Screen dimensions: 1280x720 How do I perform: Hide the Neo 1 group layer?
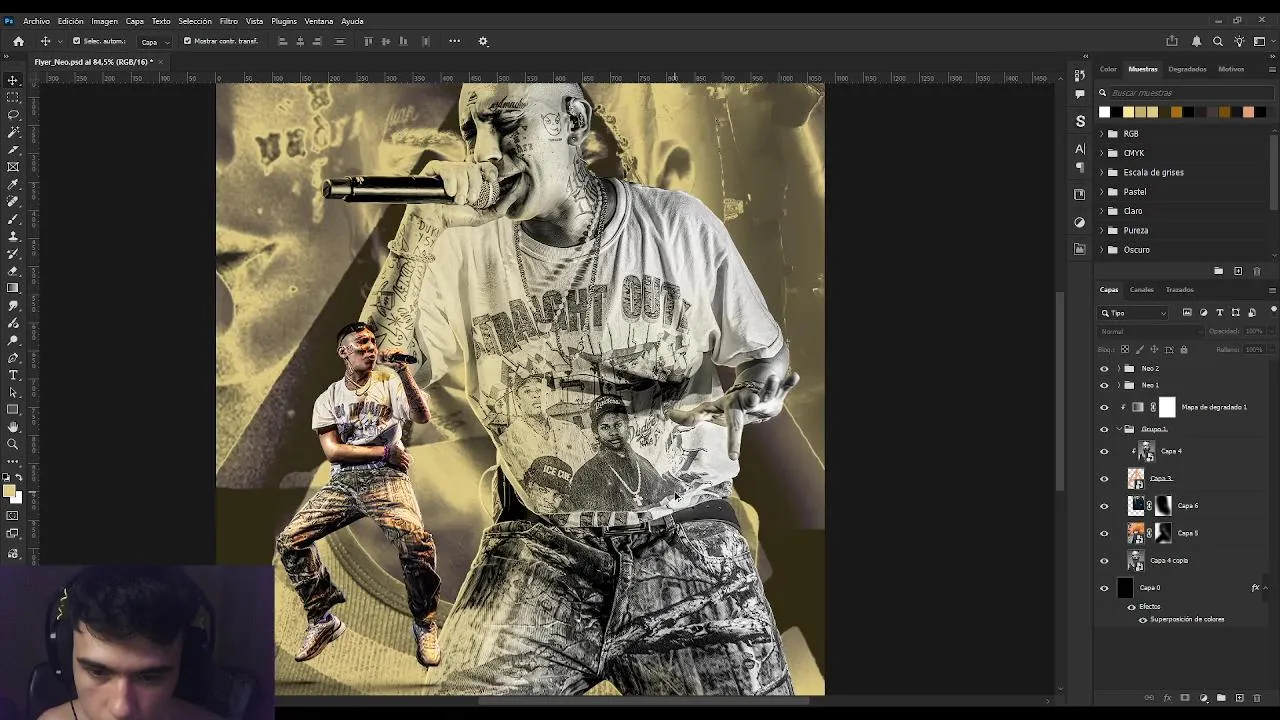click(x=1104, y=385)
